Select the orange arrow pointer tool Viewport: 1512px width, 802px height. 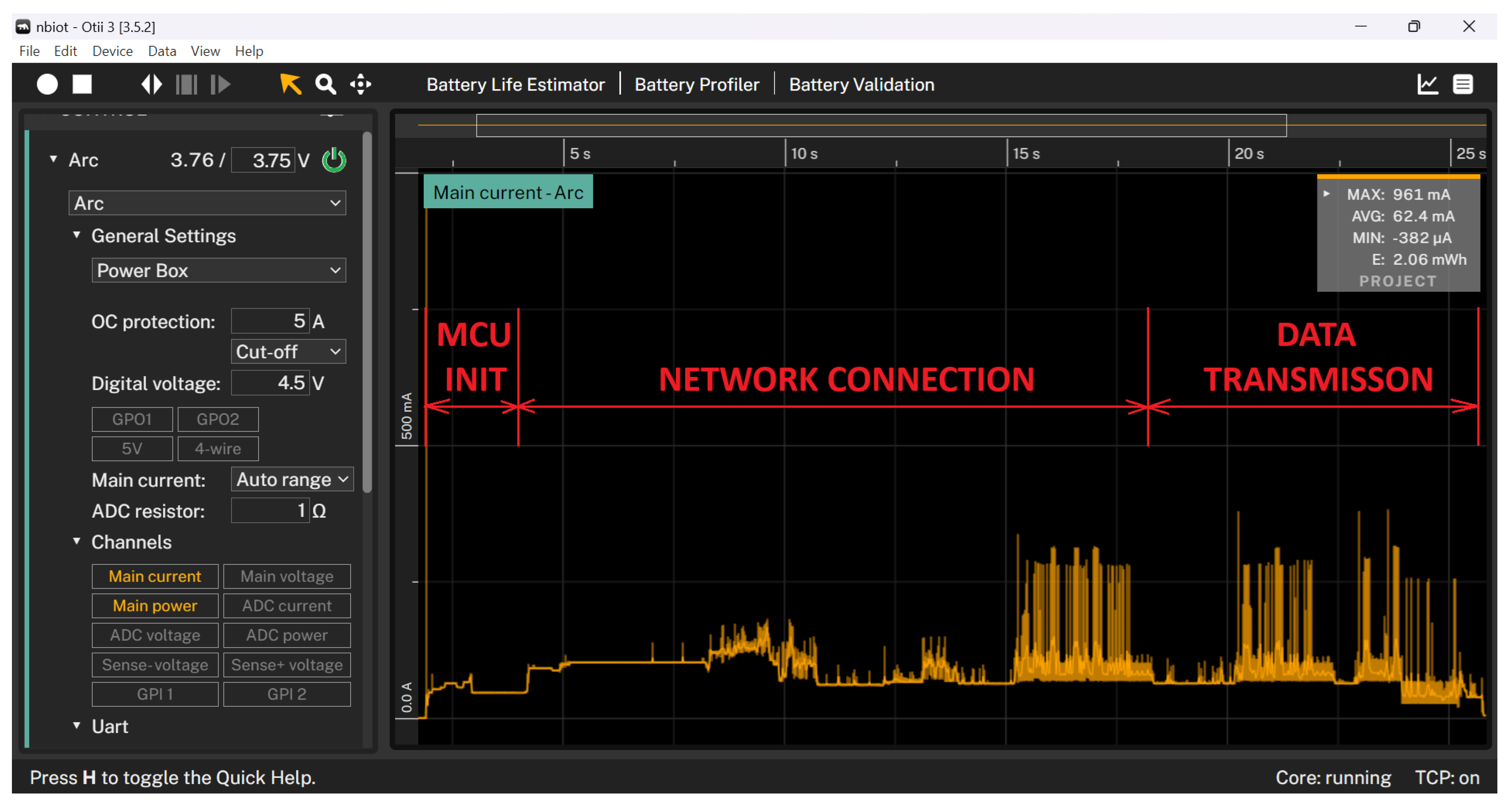click(291, 84)
